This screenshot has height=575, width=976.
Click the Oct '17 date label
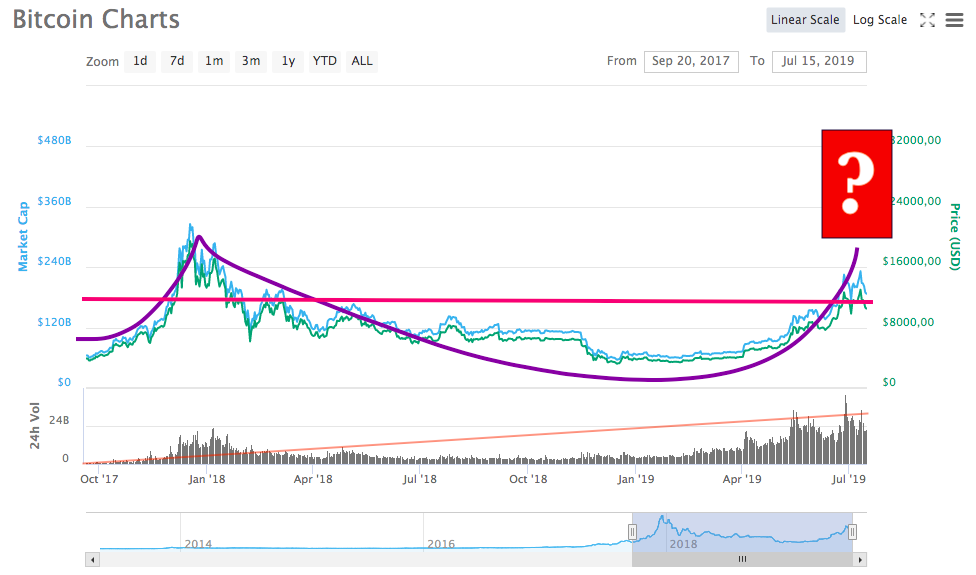[99, 479]
